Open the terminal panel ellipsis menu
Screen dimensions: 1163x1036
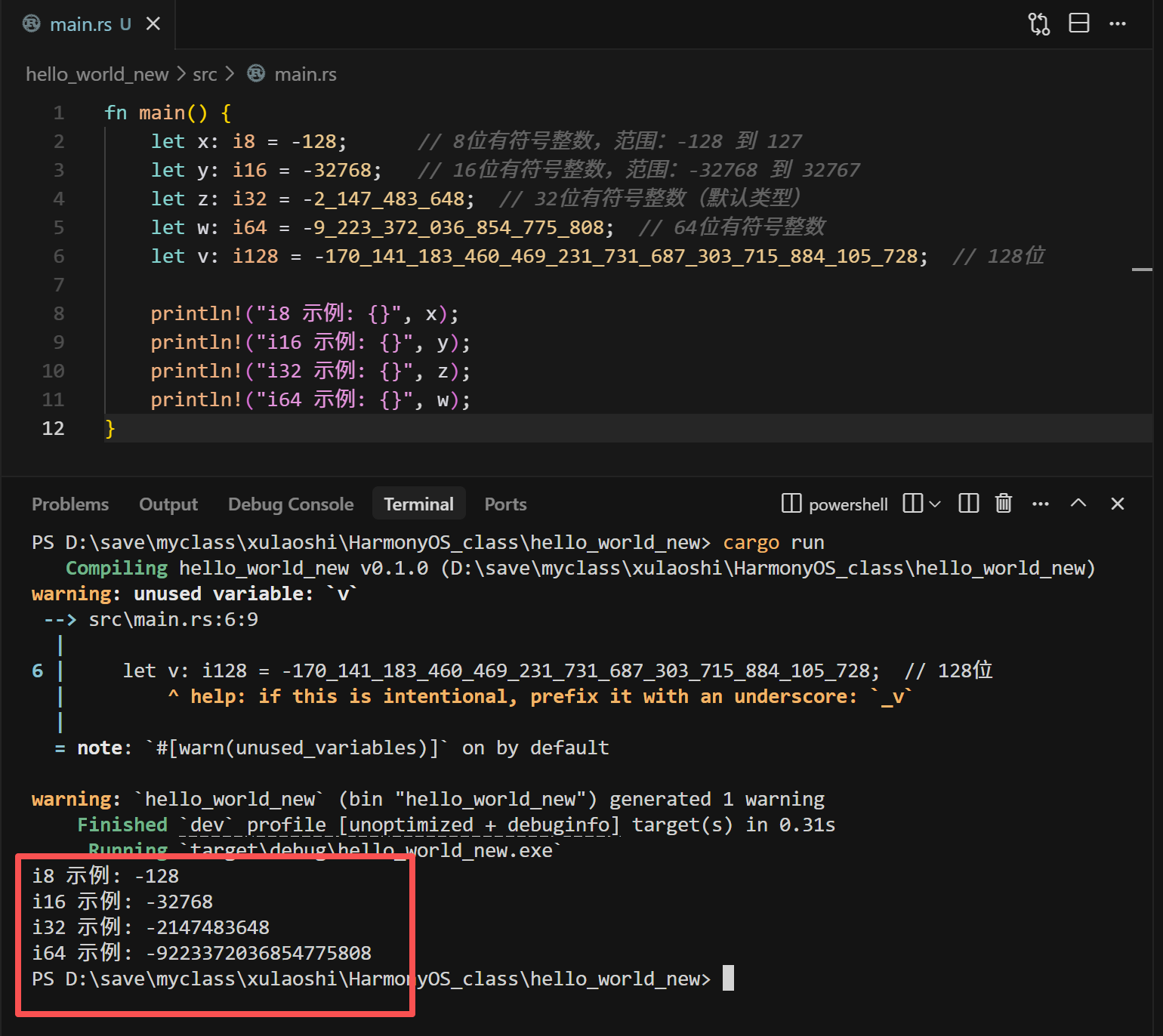(x=1041, y=504)
